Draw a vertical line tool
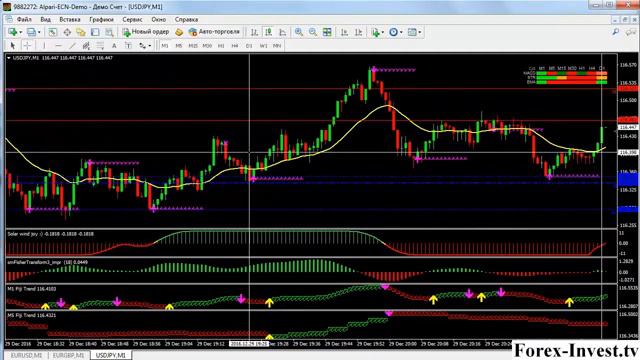Viewport: 640px width, 360px height. (x=44, y=46)
